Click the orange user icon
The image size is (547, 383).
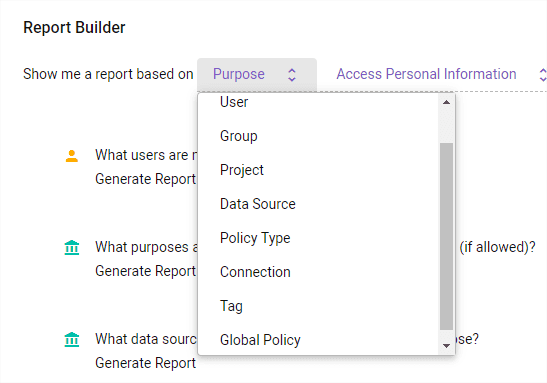pyautogui.click(x=72, y=156)
